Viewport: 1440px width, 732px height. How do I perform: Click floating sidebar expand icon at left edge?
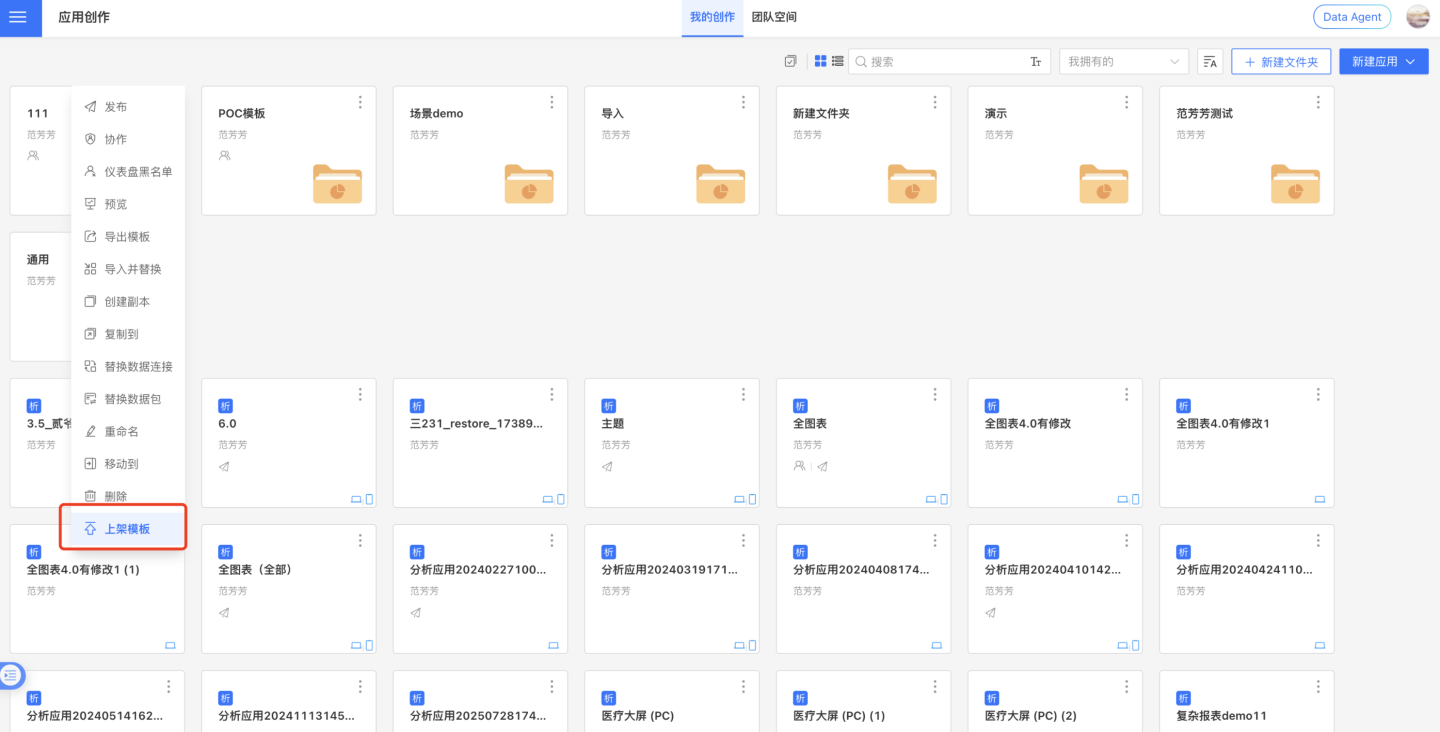pyautogui.click(x=11, y=676)
